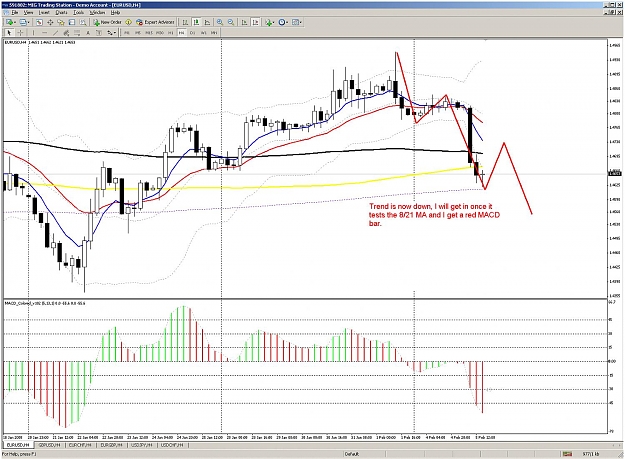
Task: Switch to the EURGBP,H4 chart tab
Action: [x=111, y=445]
